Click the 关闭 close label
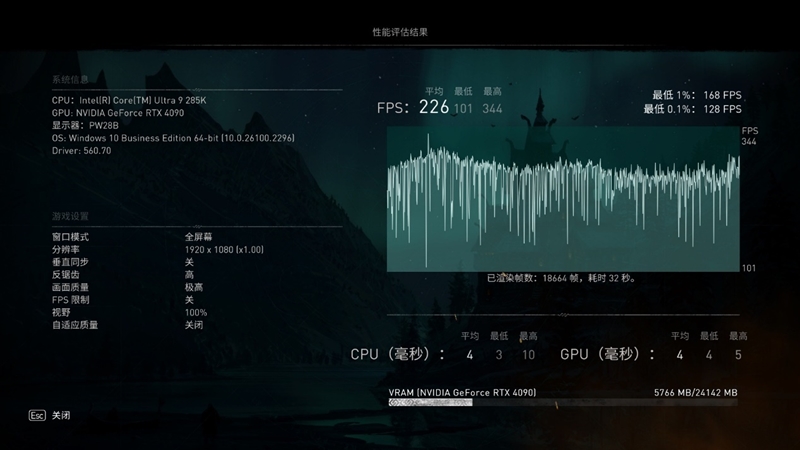Screen dimensions: 800x450 click(61, 415)
